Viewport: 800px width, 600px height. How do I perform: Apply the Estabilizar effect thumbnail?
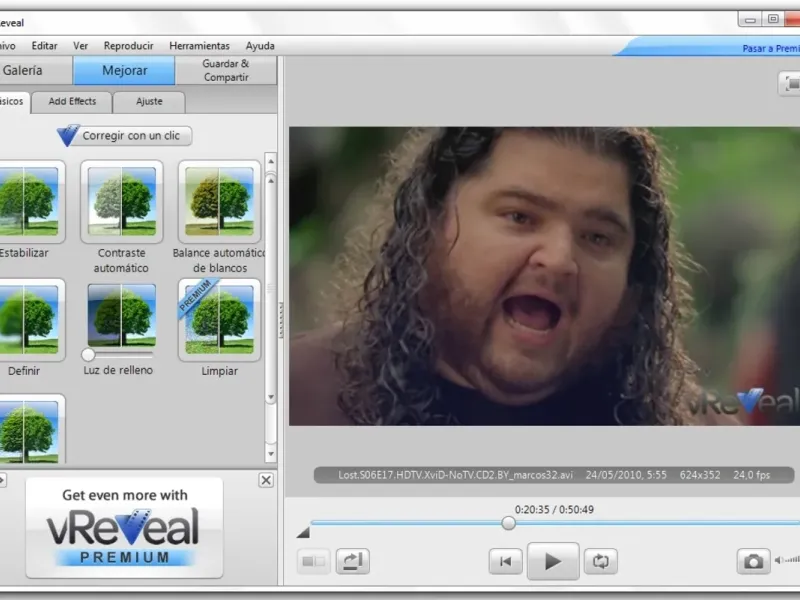pos(29,201)
